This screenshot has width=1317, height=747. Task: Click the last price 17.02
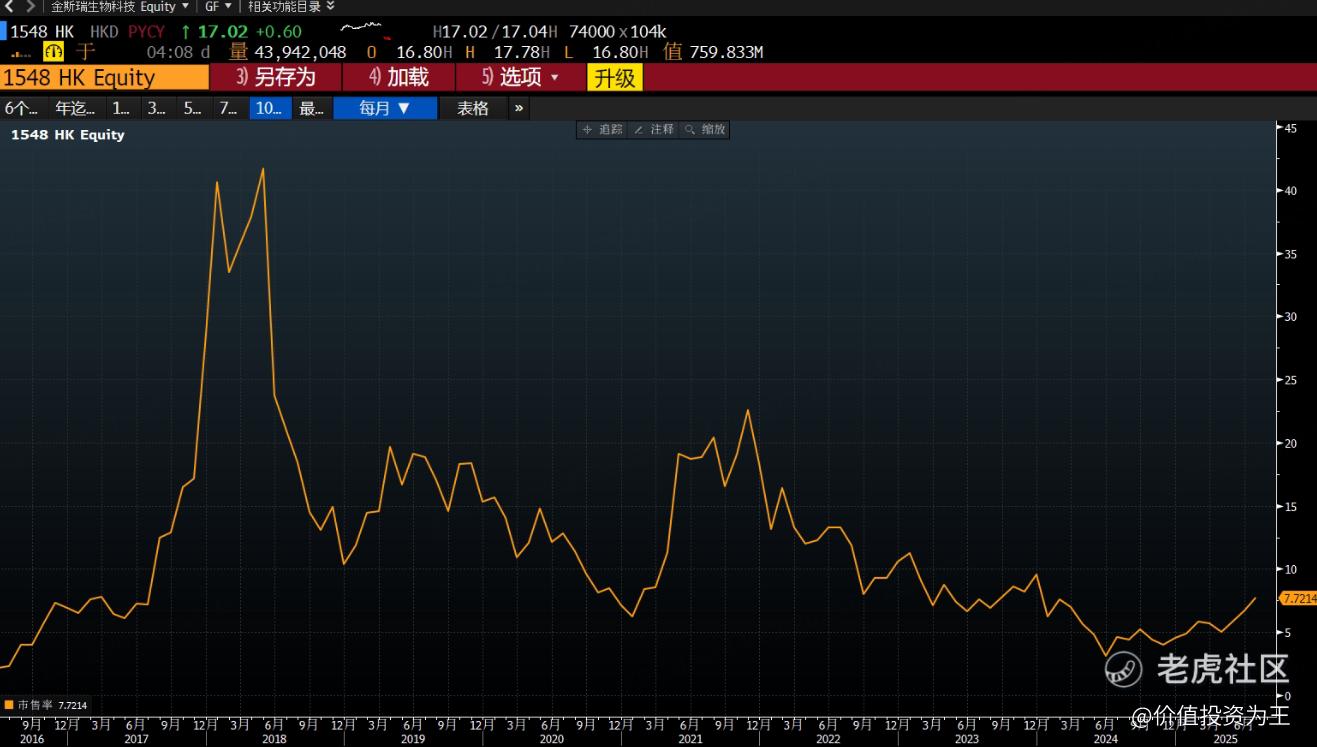(x=222, y=31)
